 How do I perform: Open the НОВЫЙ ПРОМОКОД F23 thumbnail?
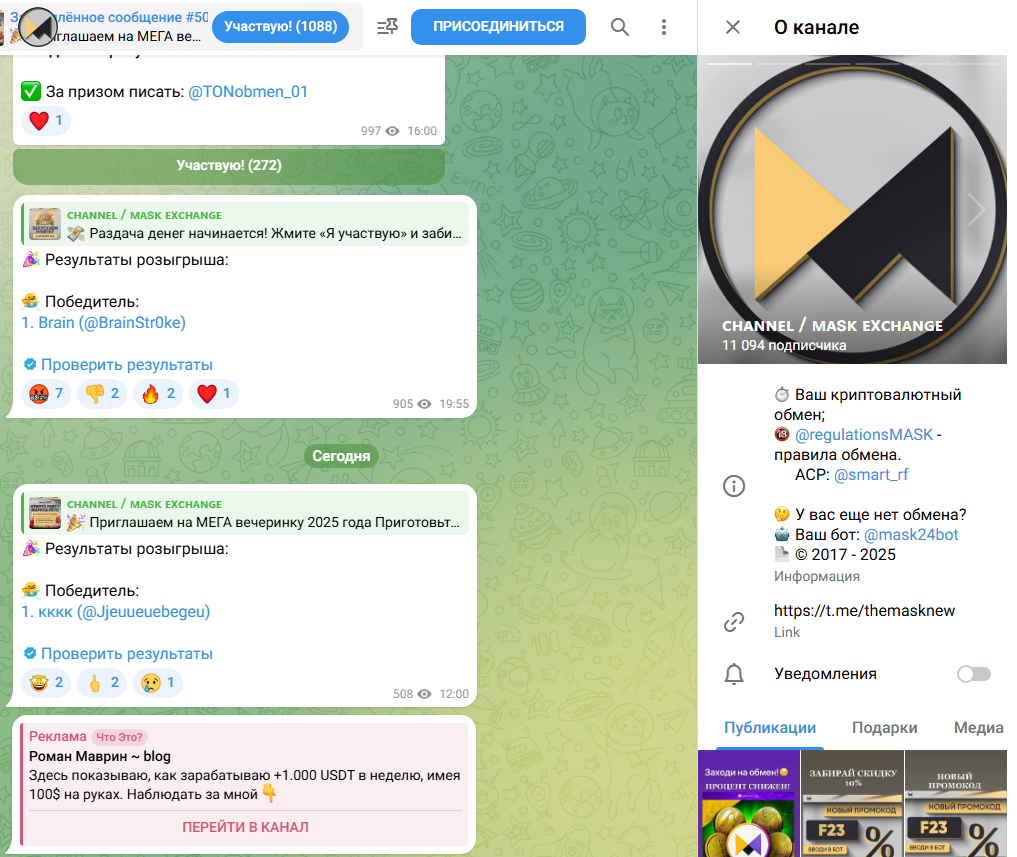point(956,804)
